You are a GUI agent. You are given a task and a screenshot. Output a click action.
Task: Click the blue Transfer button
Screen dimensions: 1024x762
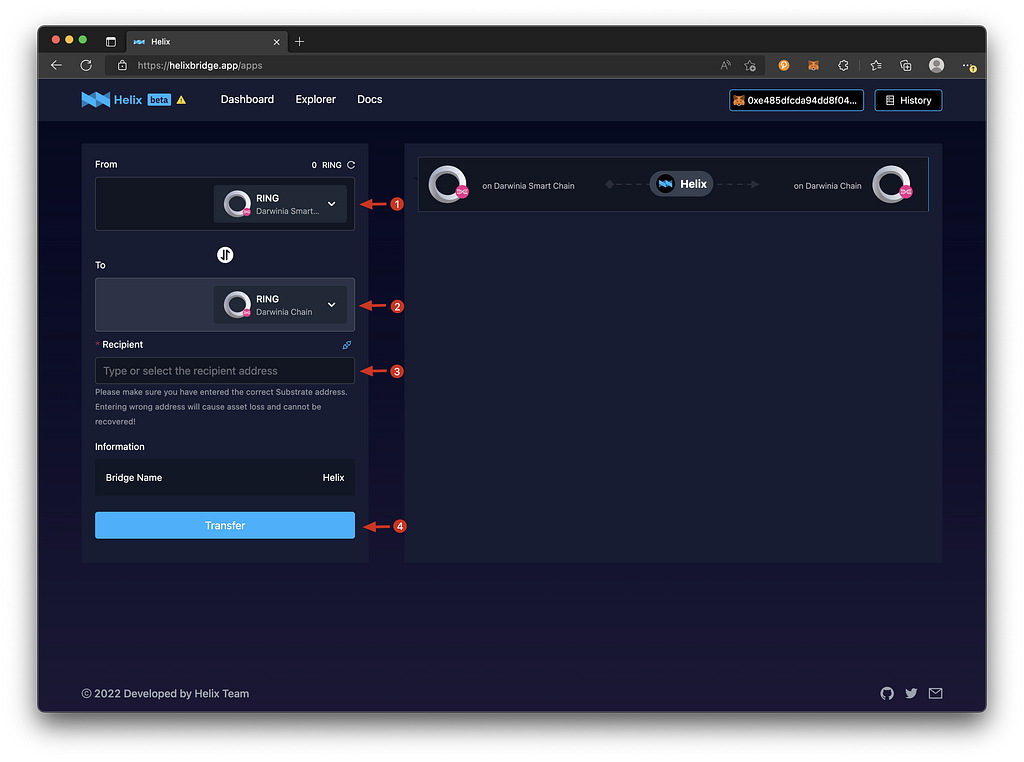[x=225, y=526]
